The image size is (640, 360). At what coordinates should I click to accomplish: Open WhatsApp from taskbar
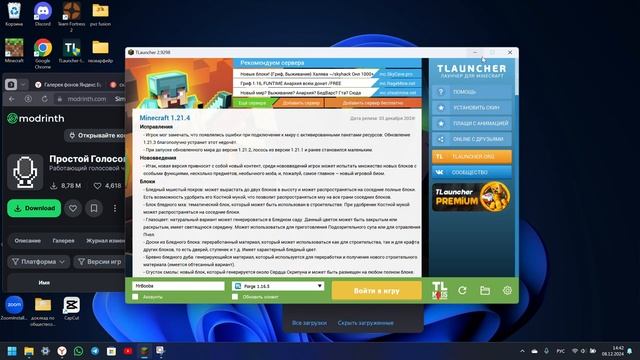tap(78, 351)
